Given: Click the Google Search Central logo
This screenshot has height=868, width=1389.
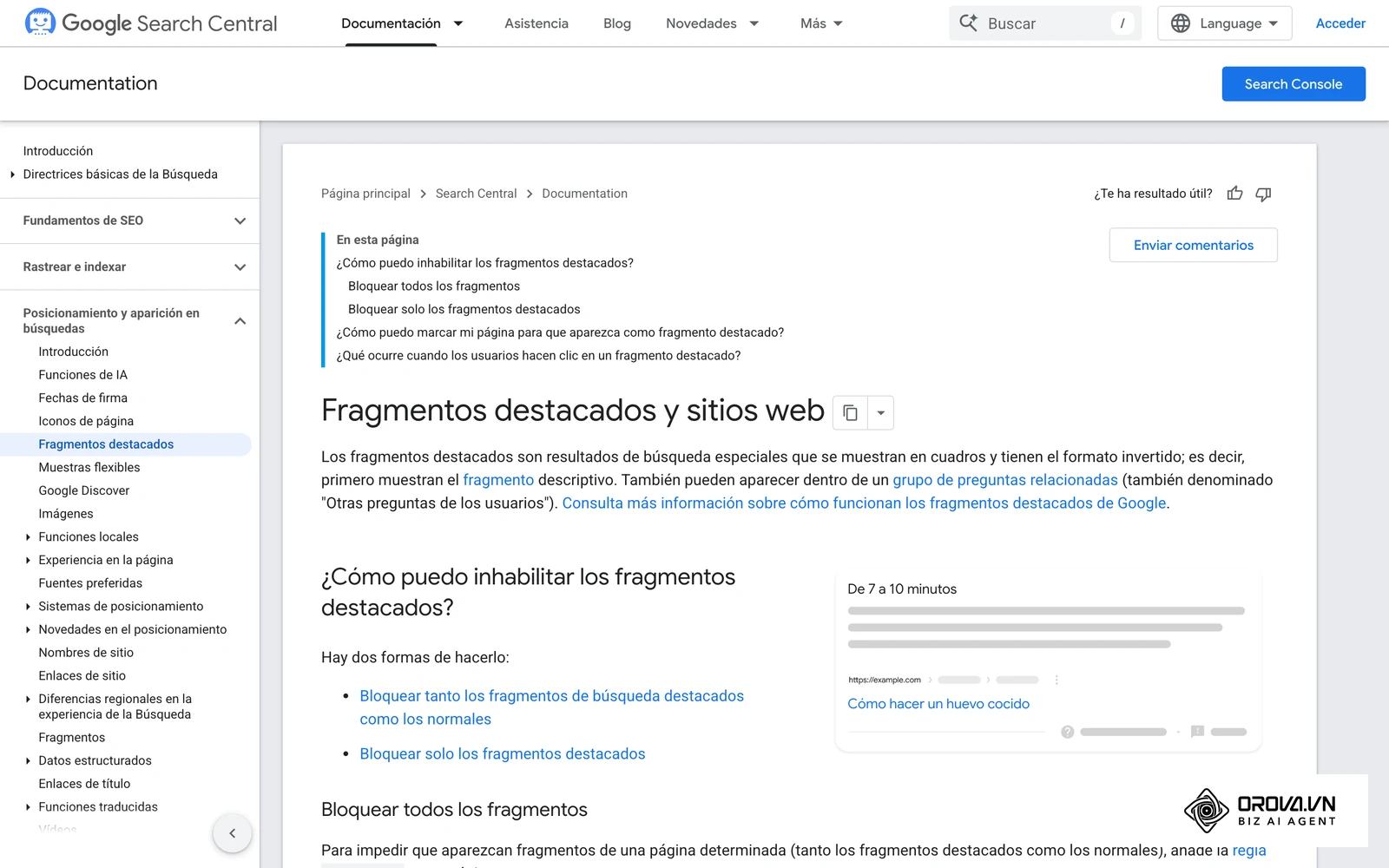Looking at the screenshot, I should [151, 23].
